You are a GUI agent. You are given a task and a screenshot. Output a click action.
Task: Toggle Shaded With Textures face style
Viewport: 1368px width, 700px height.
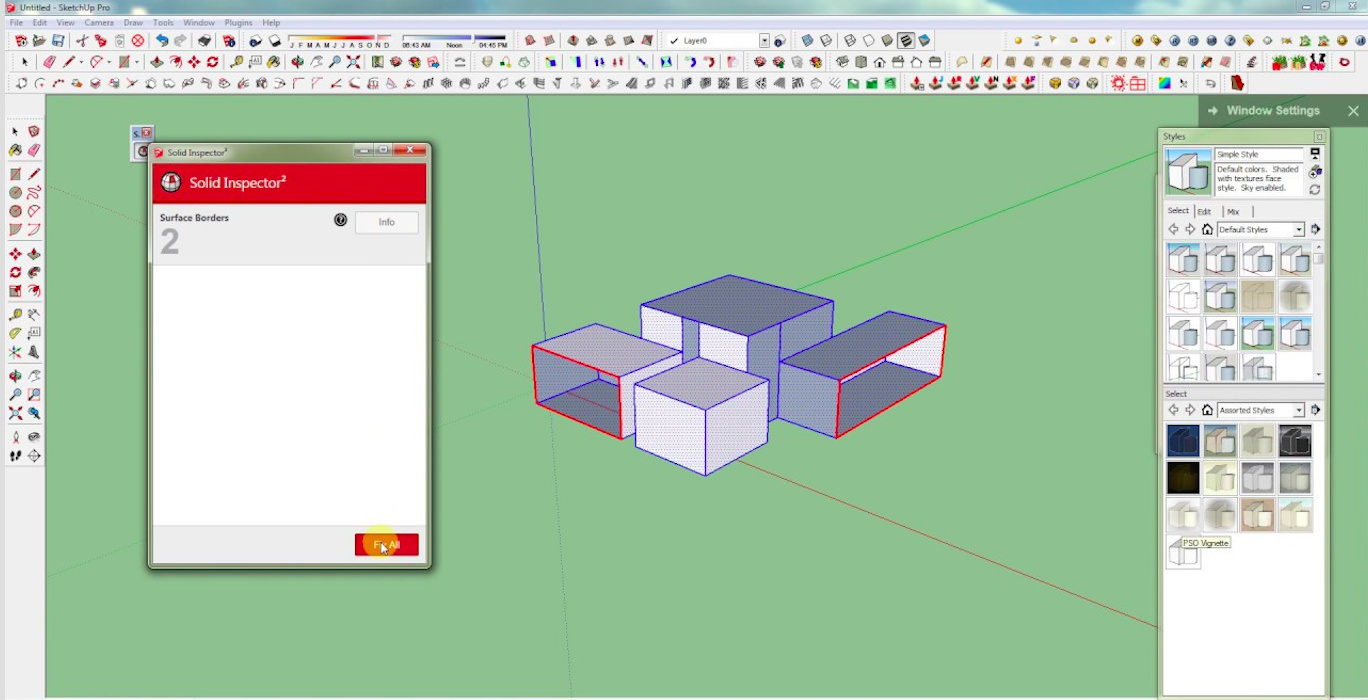click(905, 41)
